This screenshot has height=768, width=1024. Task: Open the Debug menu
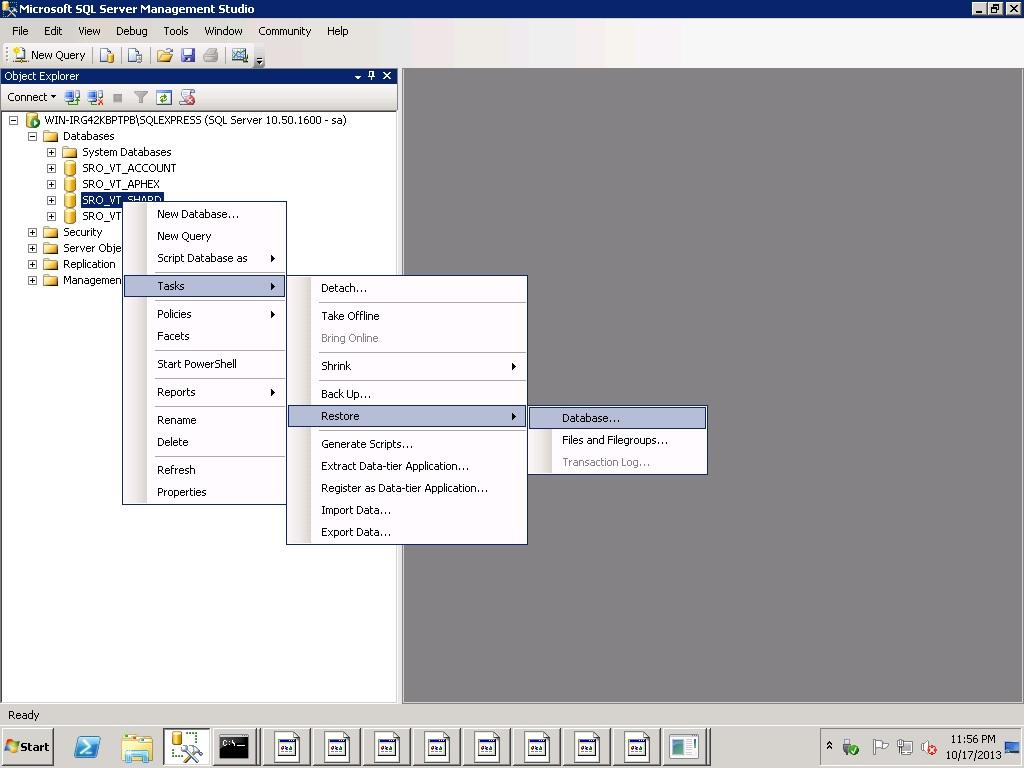[x=132, y=31]
